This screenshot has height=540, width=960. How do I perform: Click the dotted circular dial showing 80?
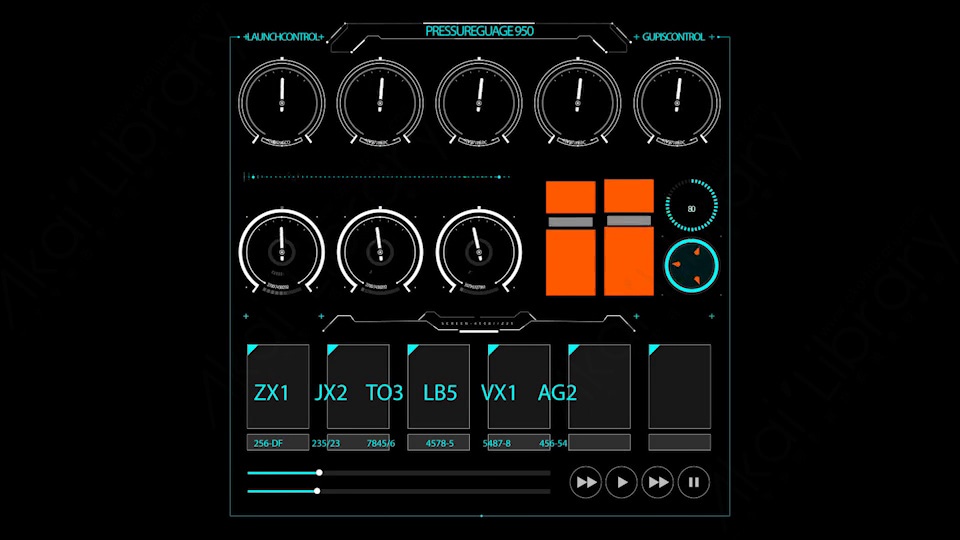691,206
